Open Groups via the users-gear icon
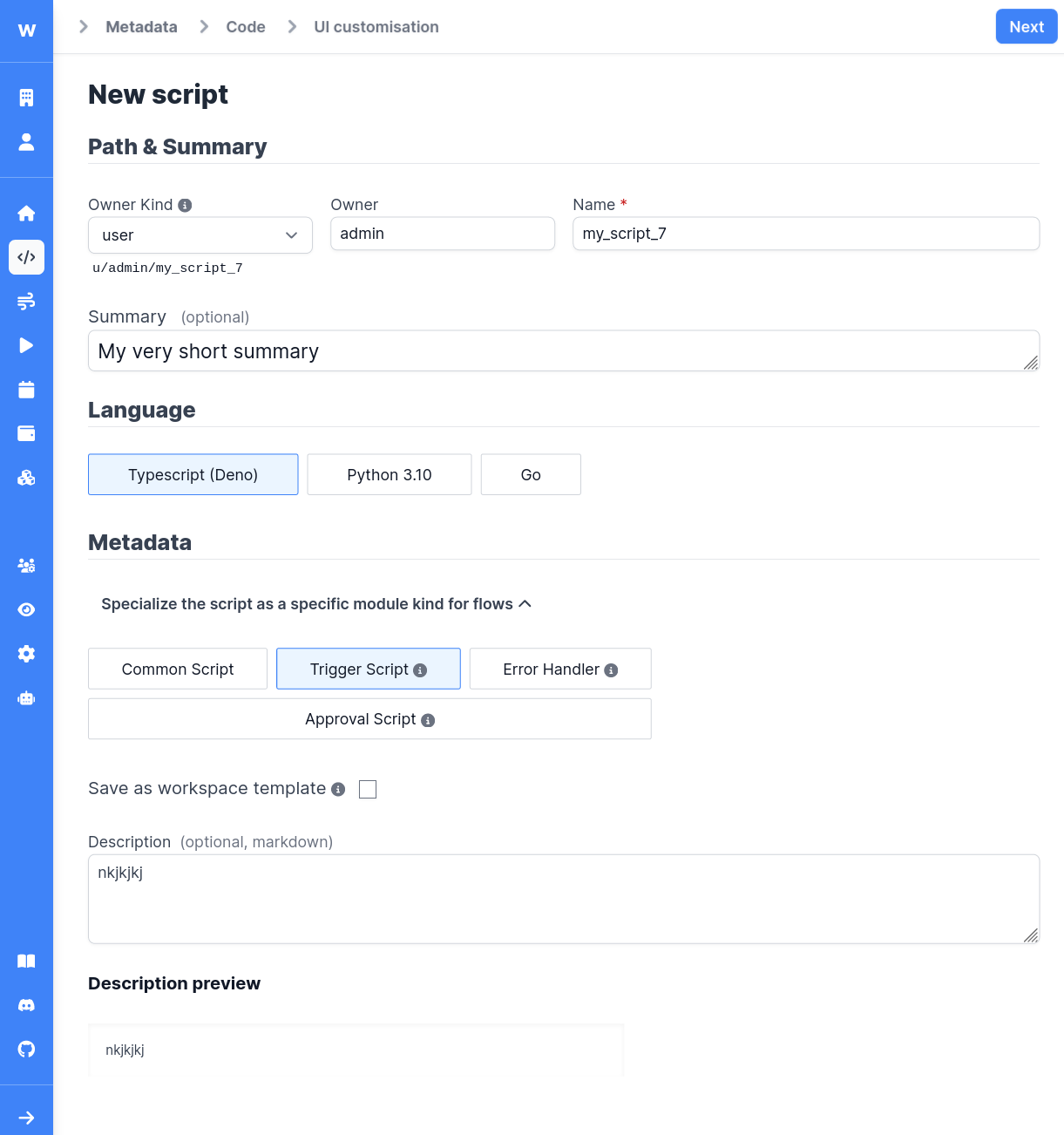 point(26,566)
